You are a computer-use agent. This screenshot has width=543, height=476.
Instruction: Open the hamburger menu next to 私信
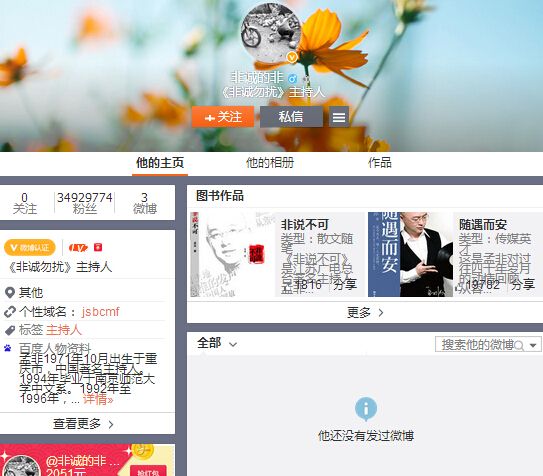click(339, 117)
